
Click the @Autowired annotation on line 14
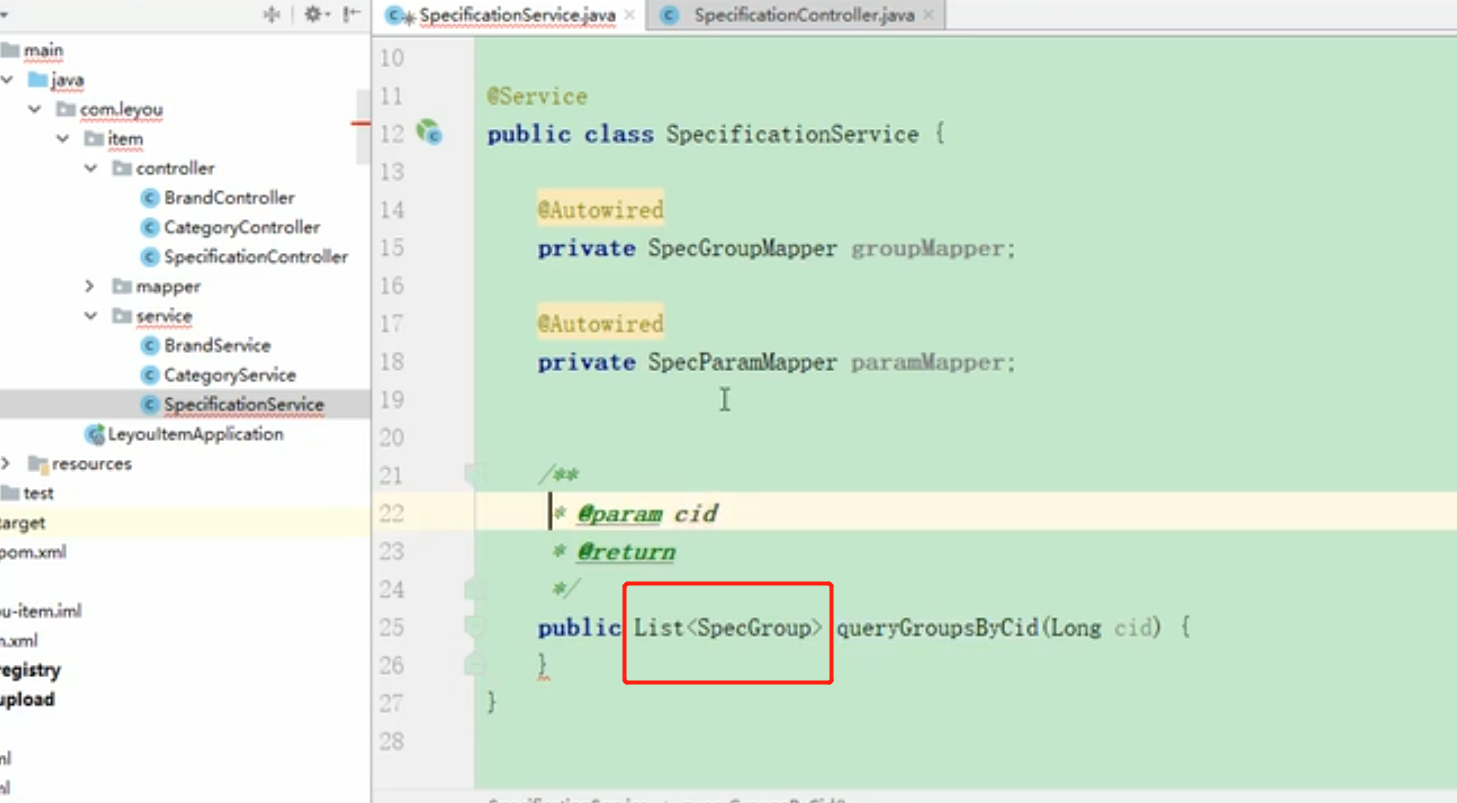pos(600,210)
